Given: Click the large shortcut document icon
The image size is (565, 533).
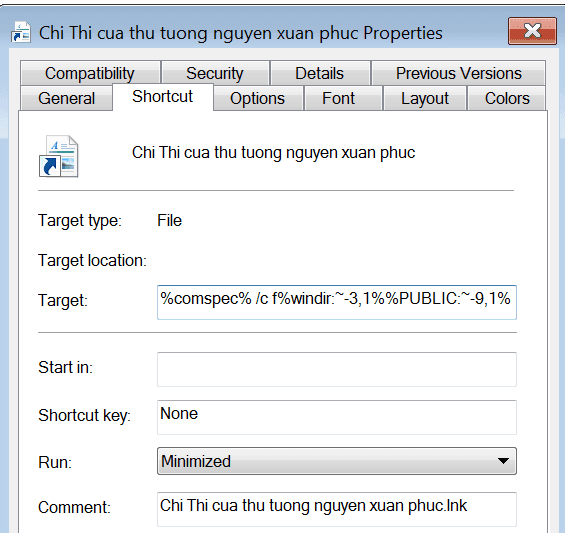Looking at the screenshot, I should pos(58,156).
